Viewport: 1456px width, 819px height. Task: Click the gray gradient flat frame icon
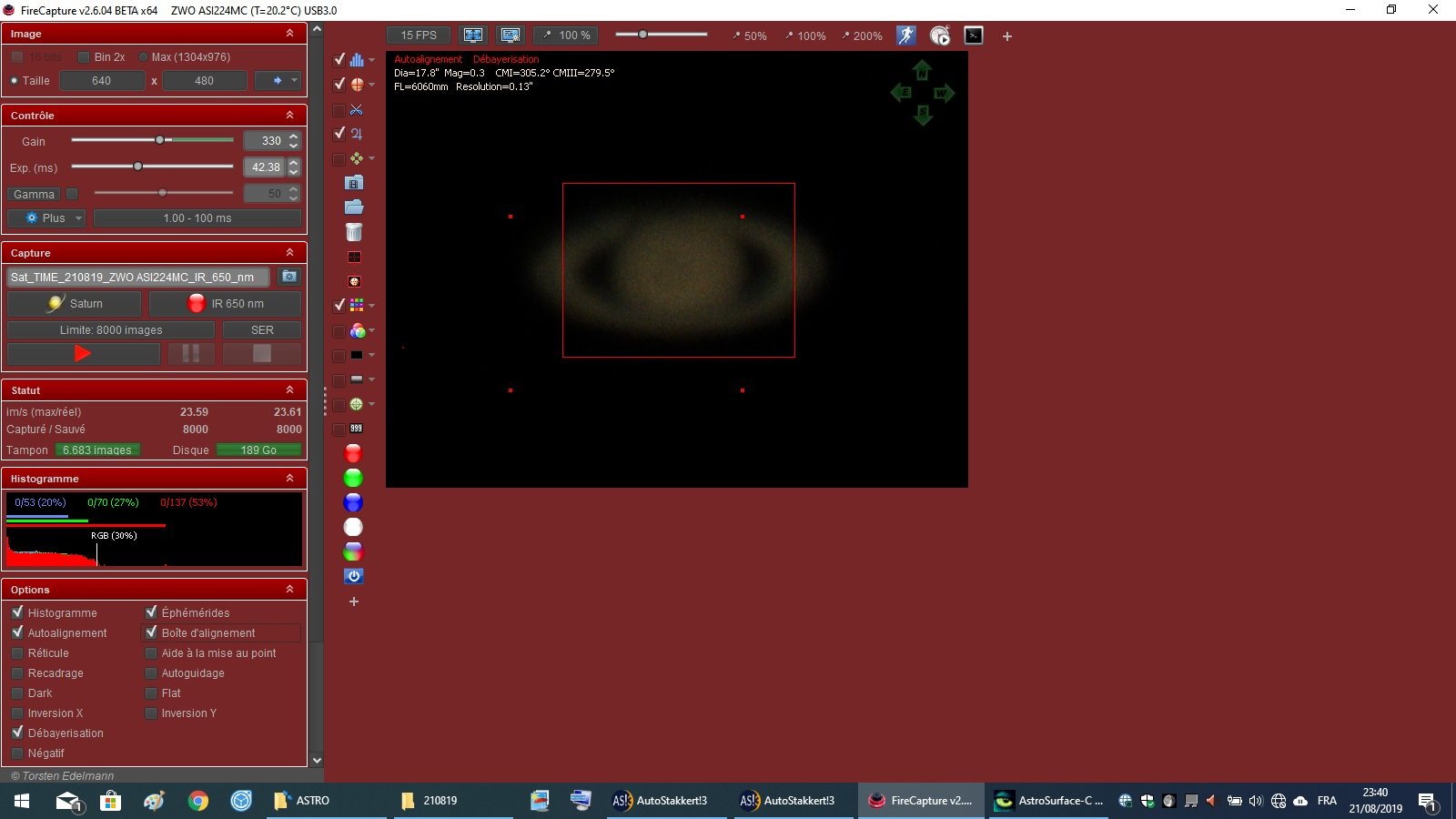356,379
